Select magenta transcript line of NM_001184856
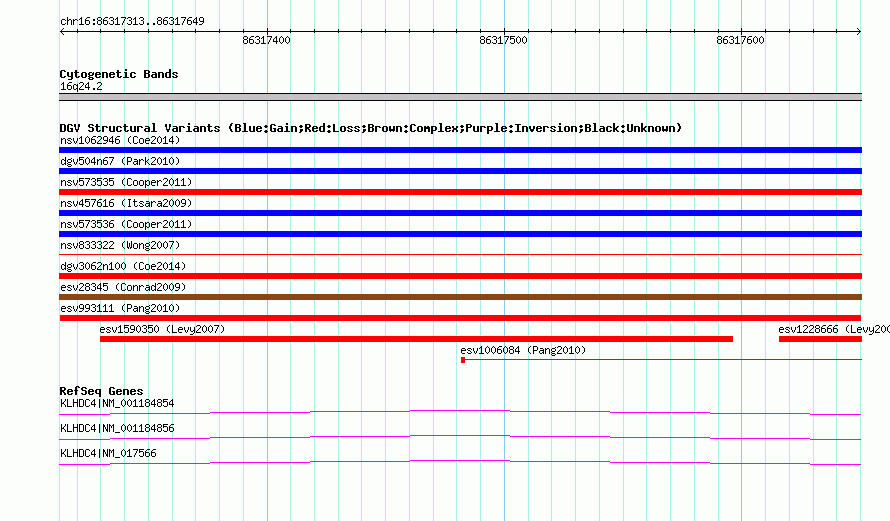Viewport: 890px width, 521px height. pos(460,437)
